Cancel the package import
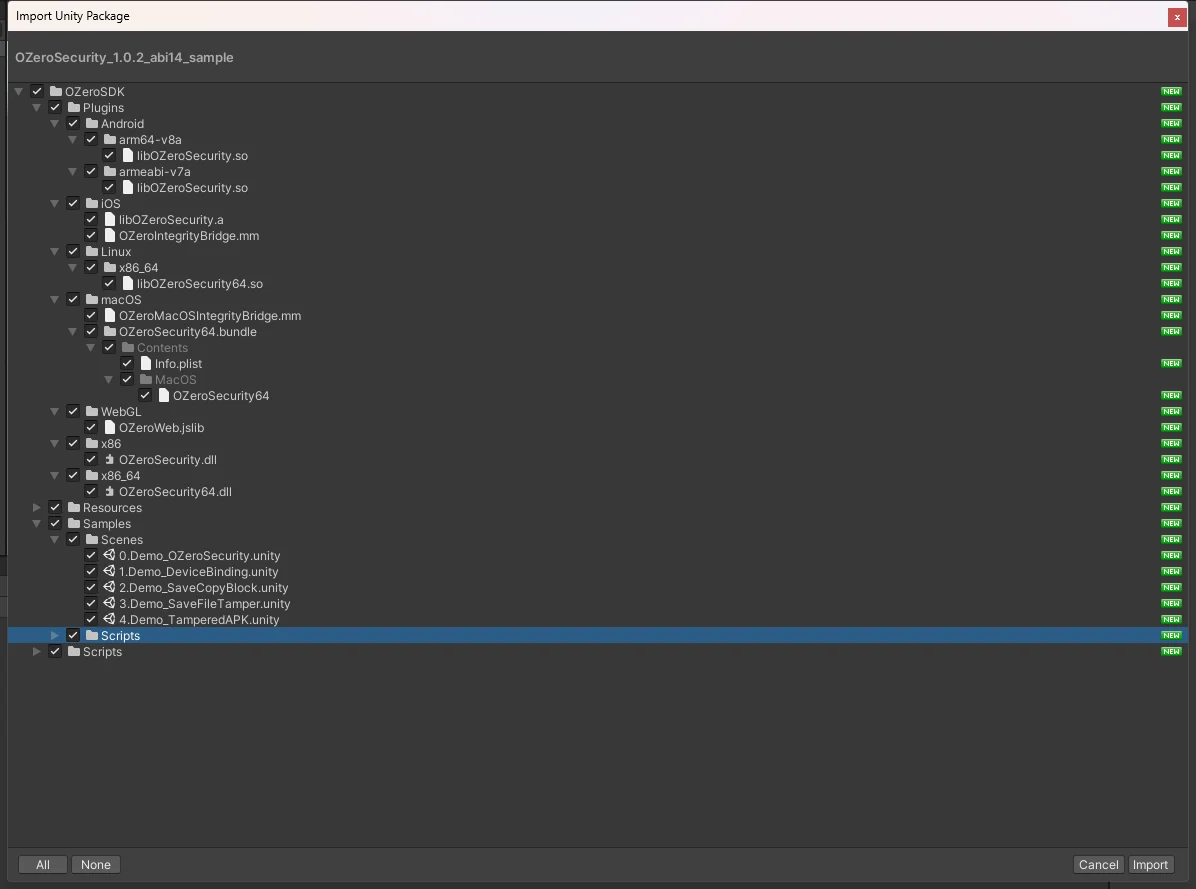The image size is (1196, 889). 1098,865
